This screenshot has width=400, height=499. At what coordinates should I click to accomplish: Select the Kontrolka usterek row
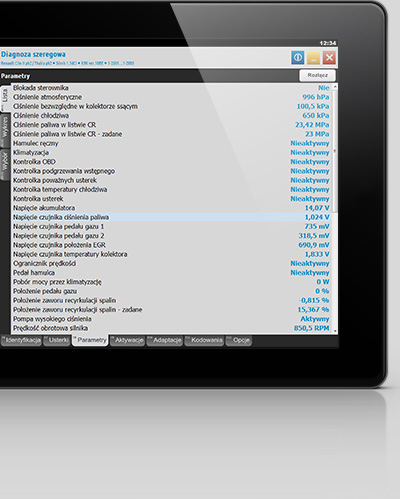click(x=172, y=199)
